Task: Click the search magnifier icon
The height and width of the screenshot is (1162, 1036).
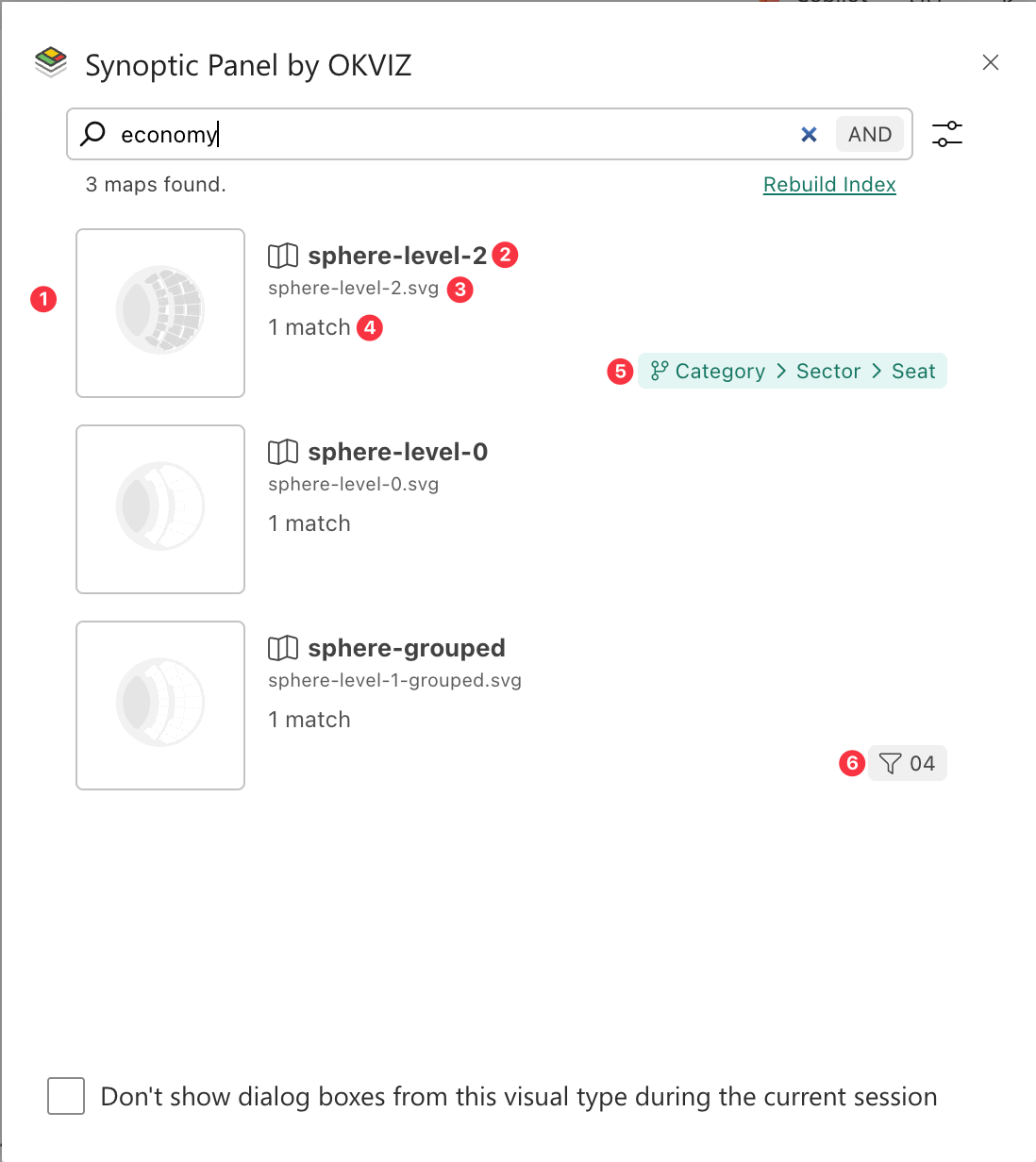Action: point(93,133)
